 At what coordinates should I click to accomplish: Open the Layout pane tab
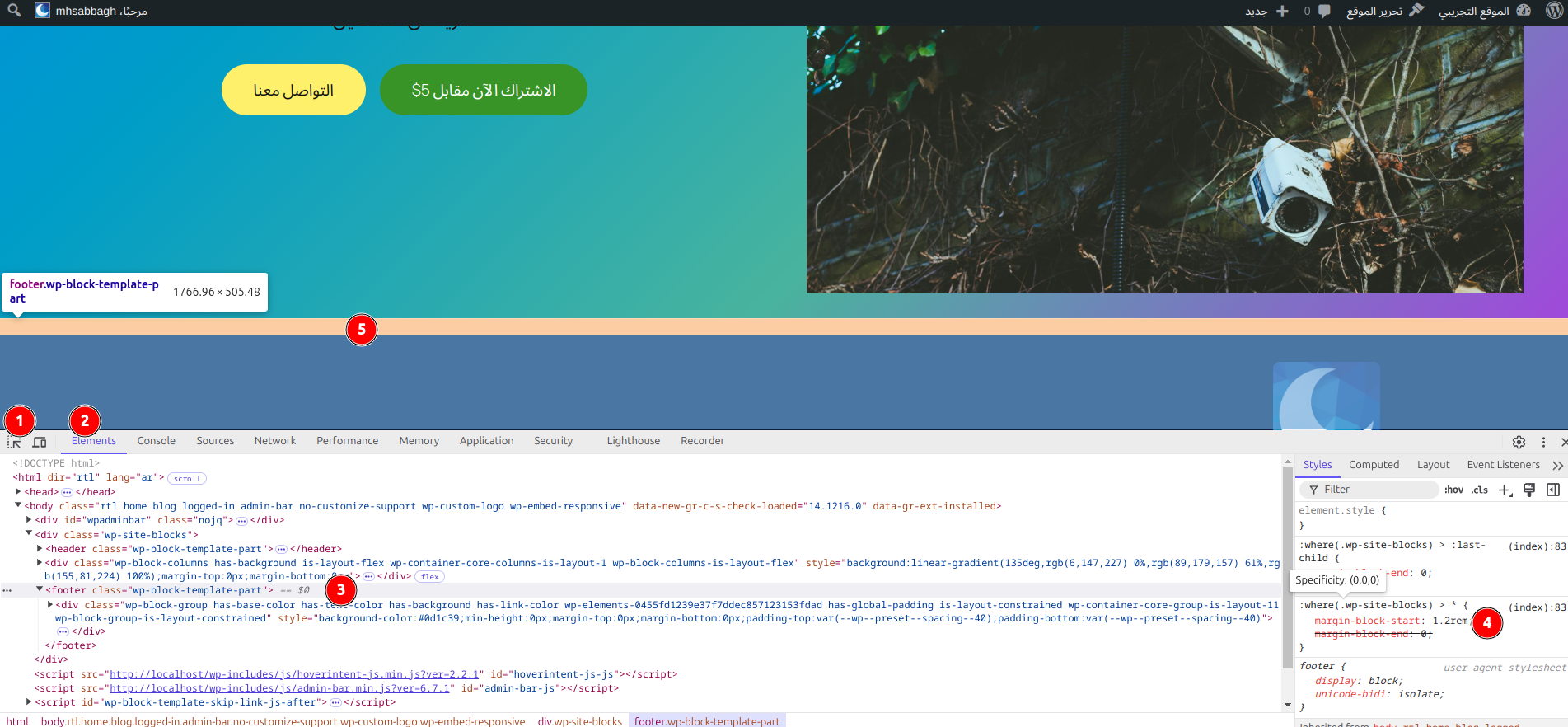pyautogui.click(x=1434, y=465)
